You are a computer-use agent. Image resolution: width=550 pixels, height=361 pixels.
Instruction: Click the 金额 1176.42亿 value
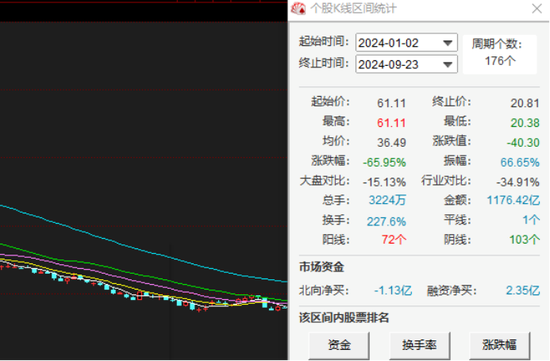coord(513,200)
